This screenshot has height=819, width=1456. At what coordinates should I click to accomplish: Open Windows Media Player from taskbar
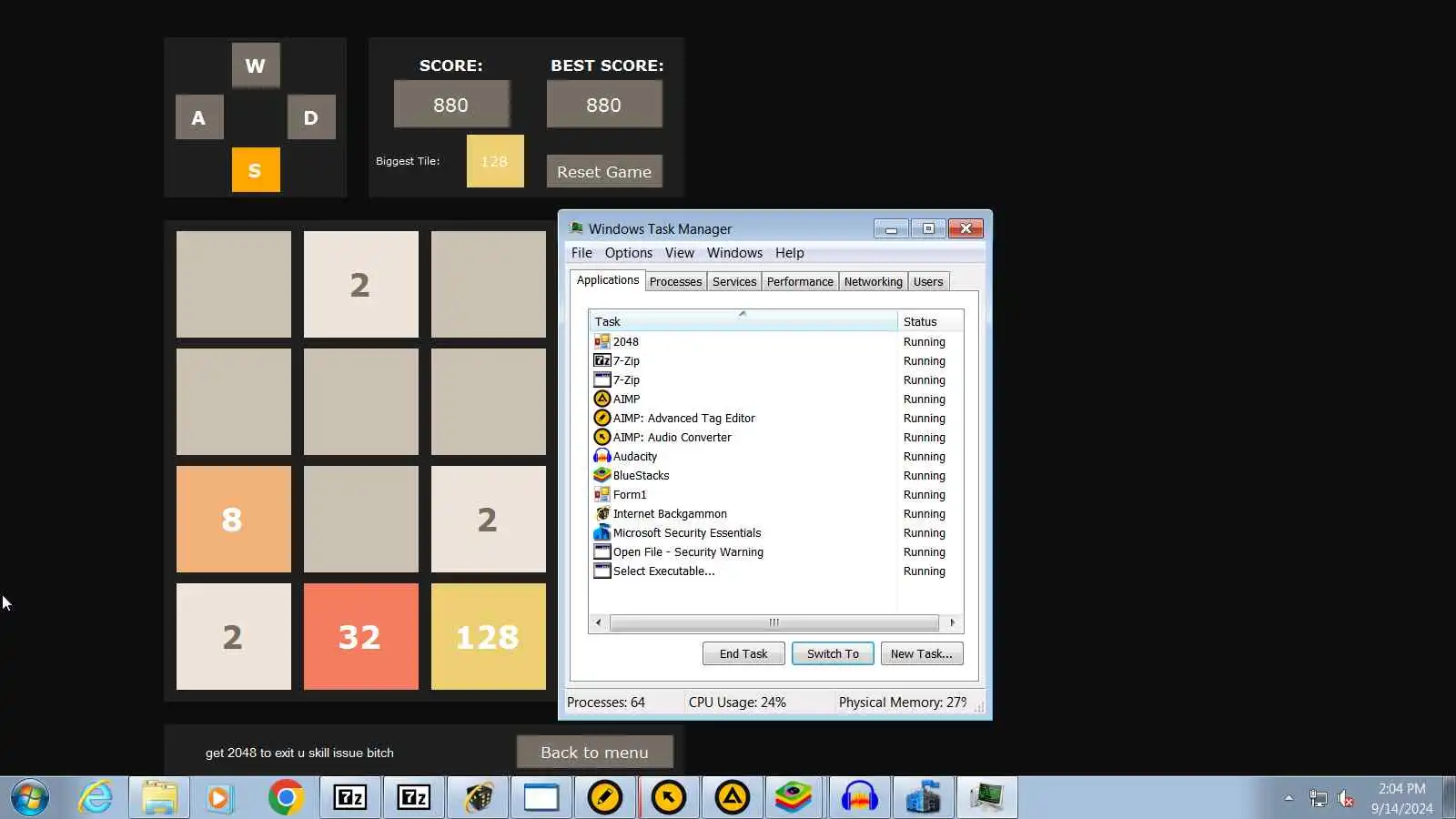219,798
